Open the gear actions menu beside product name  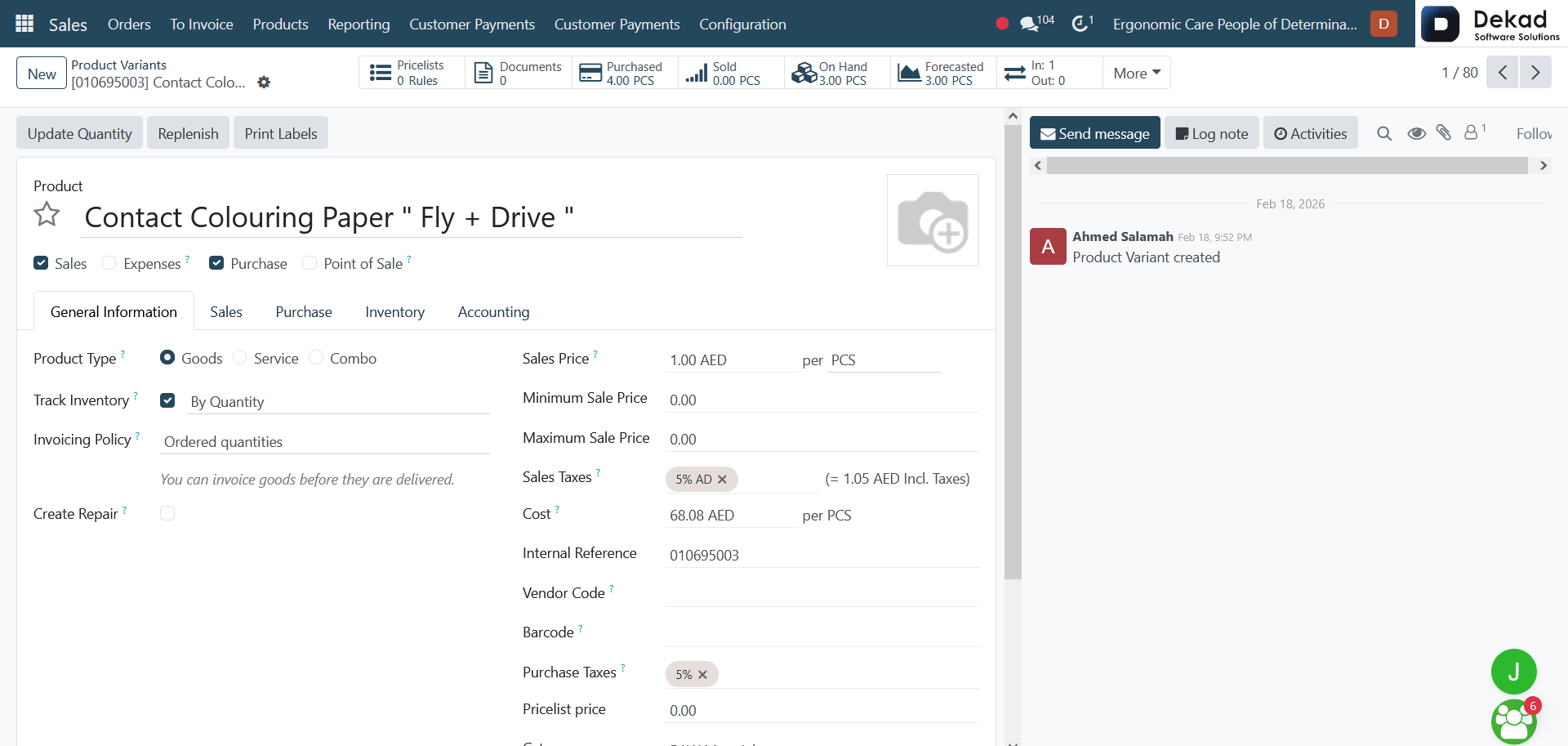264,82
